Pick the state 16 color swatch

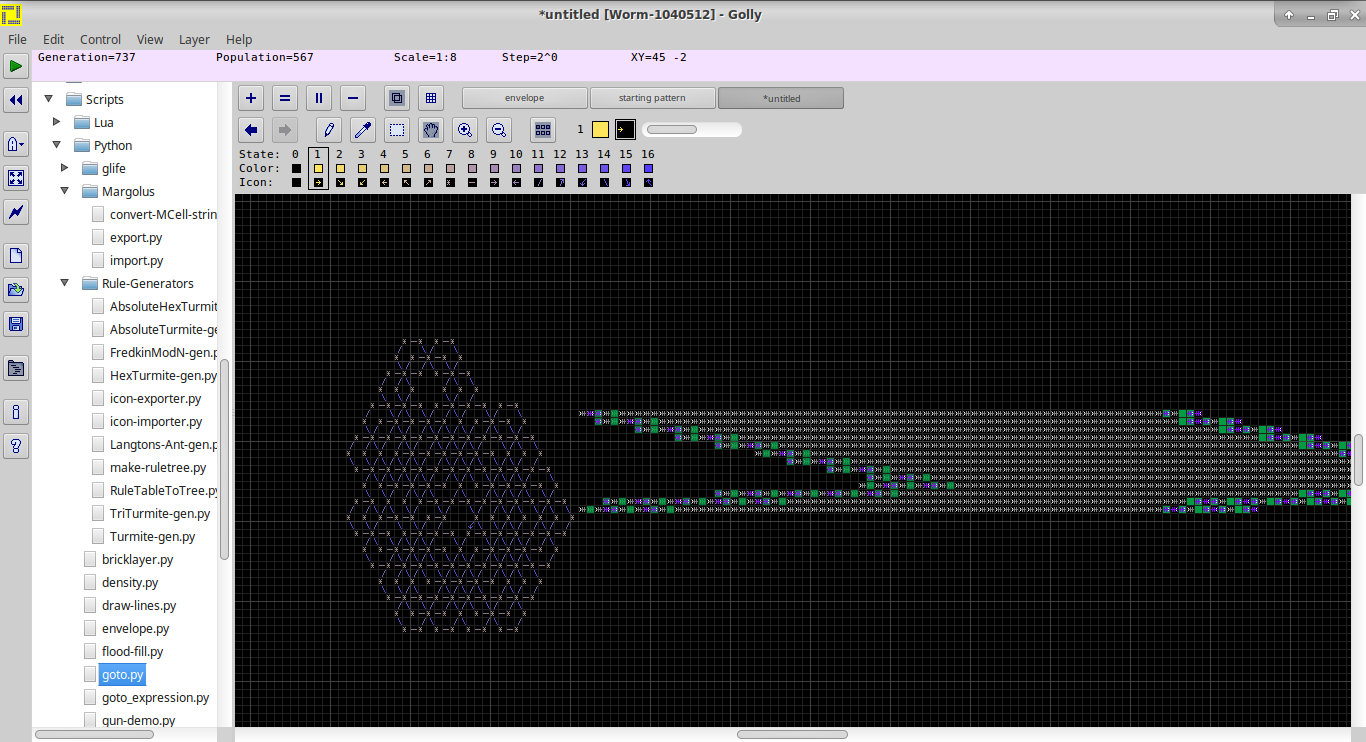648,169
